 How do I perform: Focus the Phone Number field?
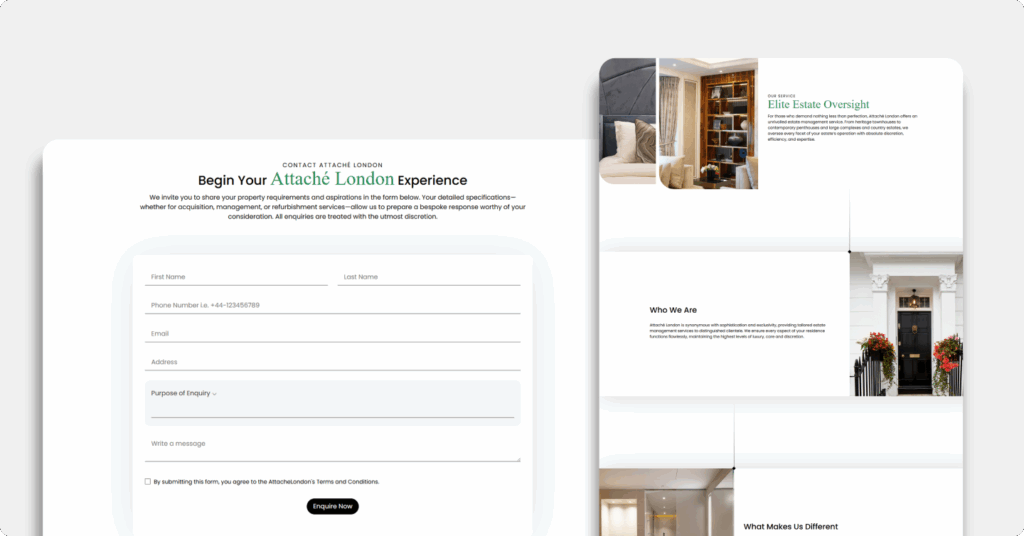tap(332, 305)
